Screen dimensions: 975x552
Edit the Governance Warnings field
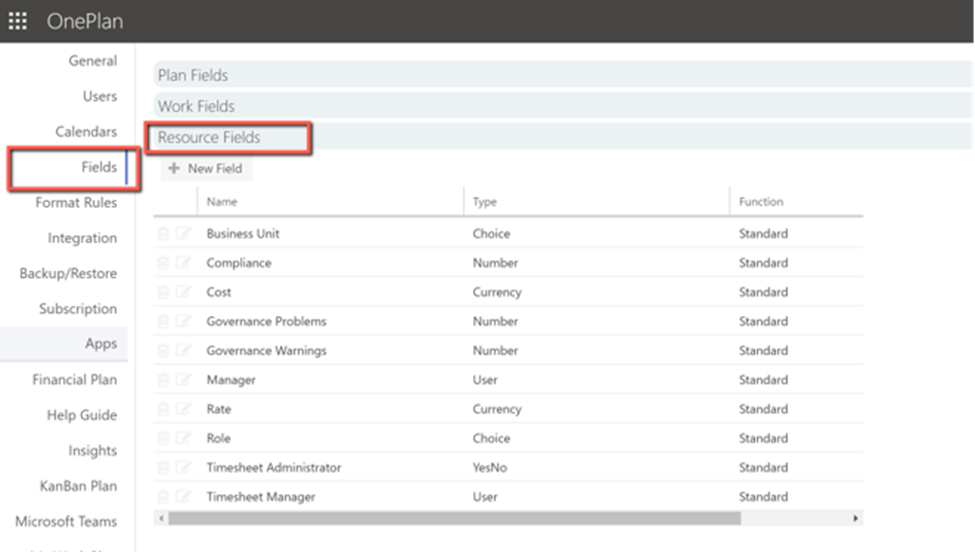tap(183, 350)
